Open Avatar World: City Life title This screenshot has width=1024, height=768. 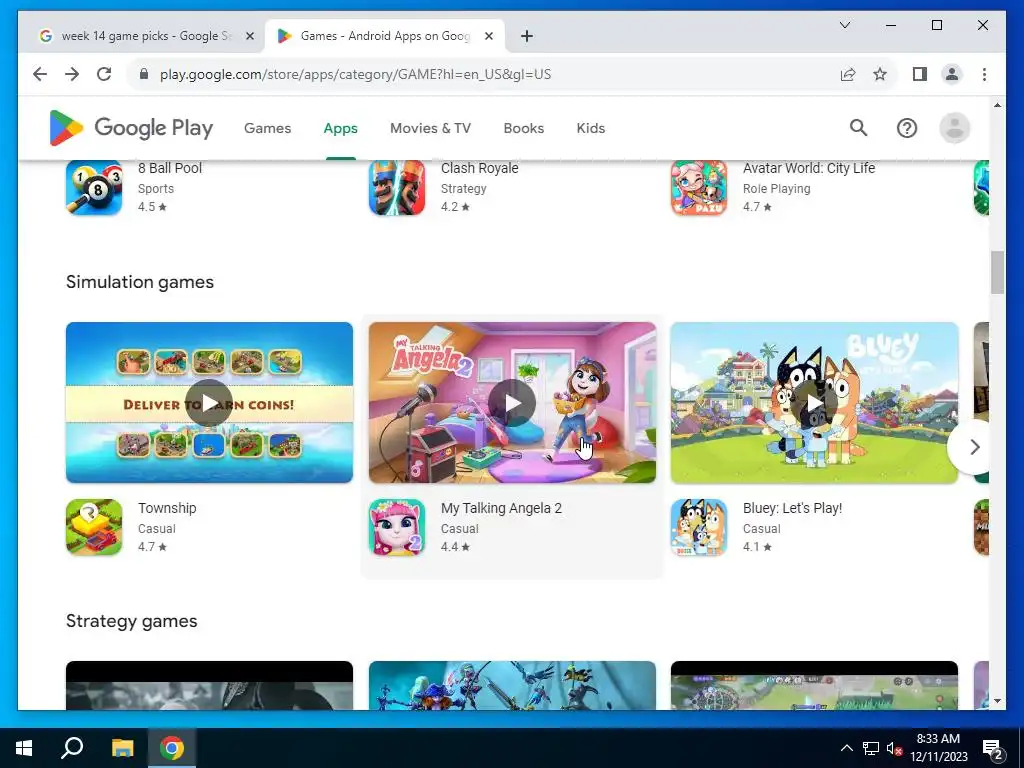808,168
